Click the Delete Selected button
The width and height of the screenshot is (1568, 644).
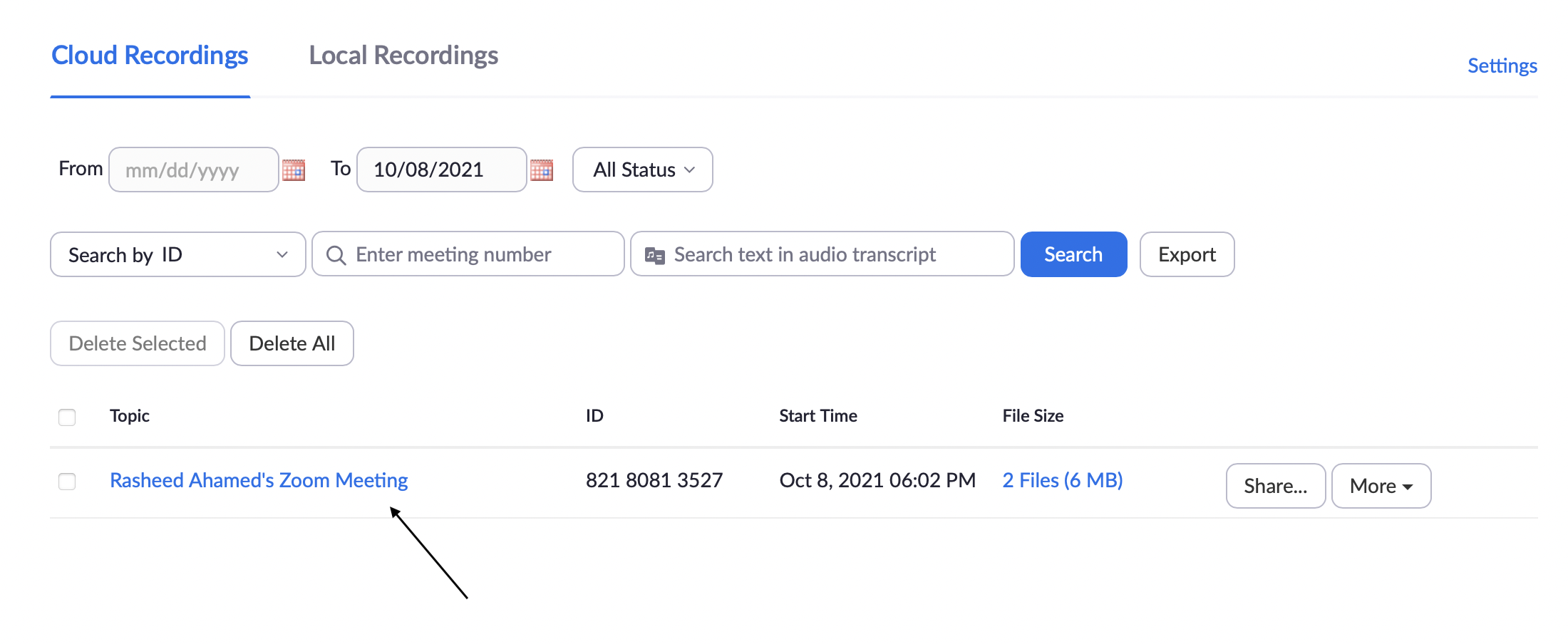[x=138, y=343]
